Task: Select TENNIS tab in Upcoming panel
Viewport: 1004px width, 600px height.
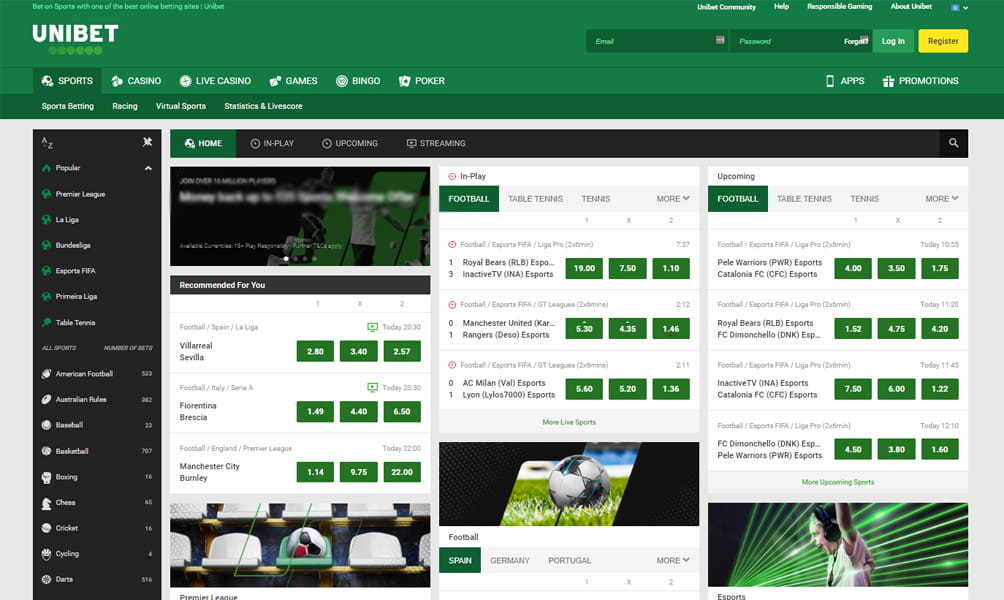Action: pos(864,199)
